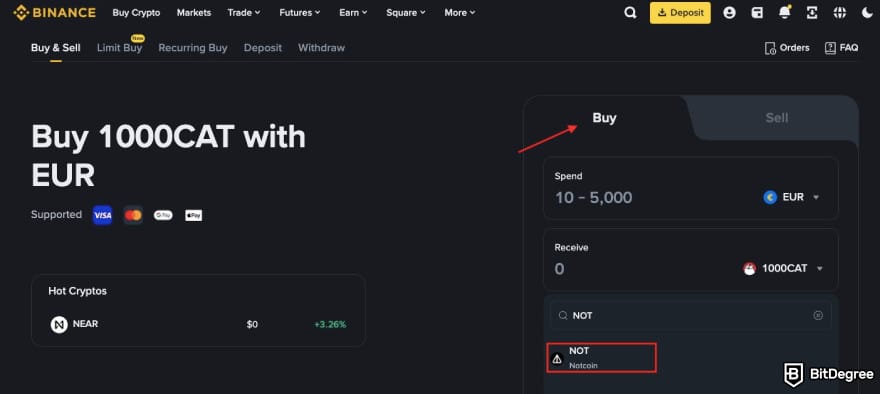Click the NEAR $0 price
880x394 pixels.
(x=252, y=324)
